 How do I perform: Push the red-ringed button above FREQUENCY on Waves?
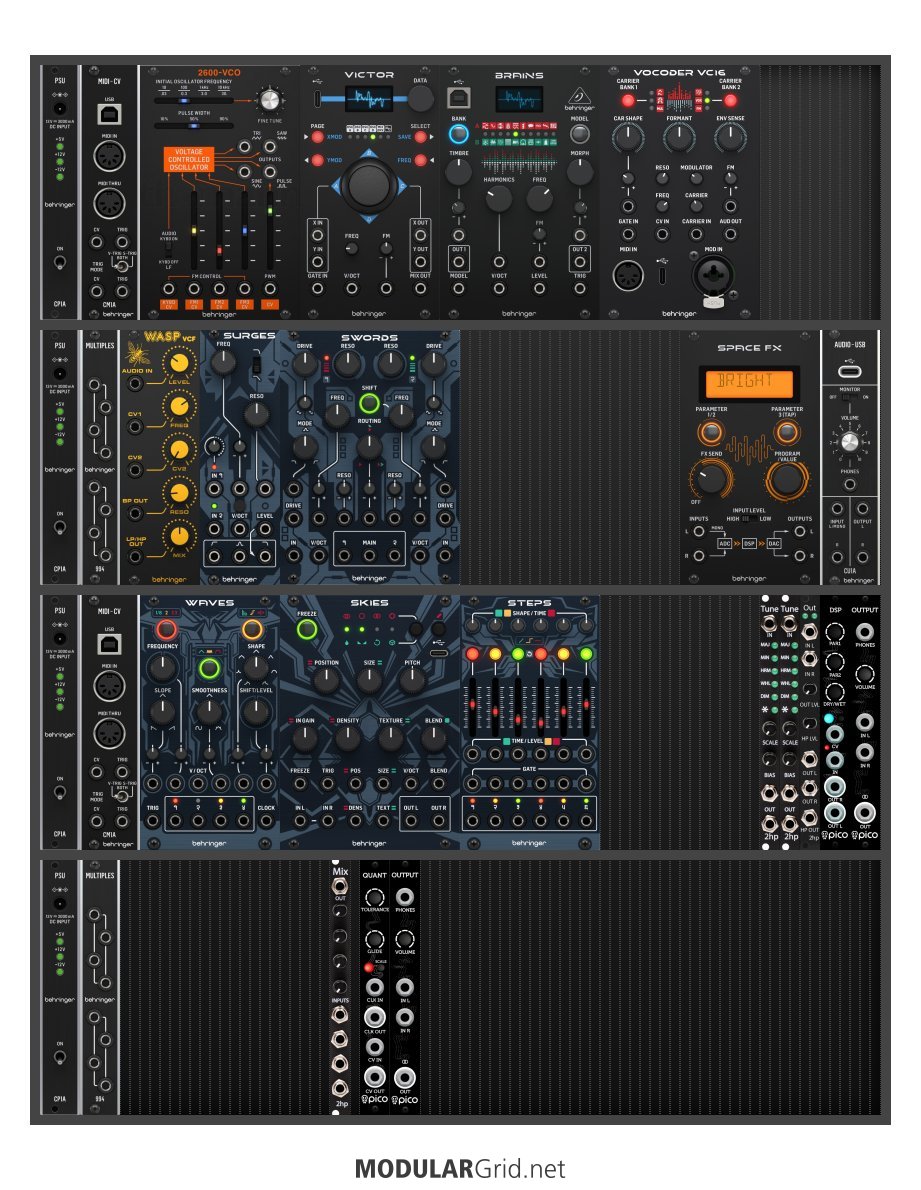pos(165,629)
